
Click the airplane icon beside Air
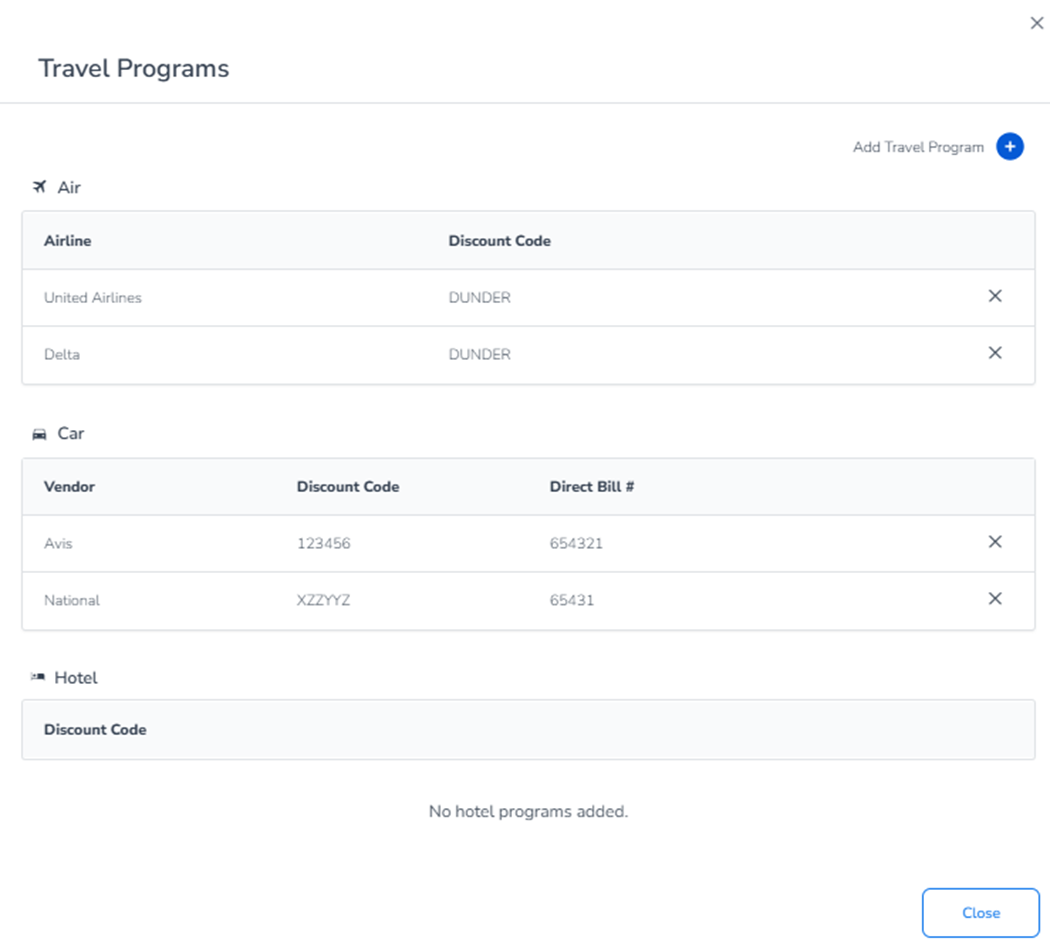pos(40,187)
